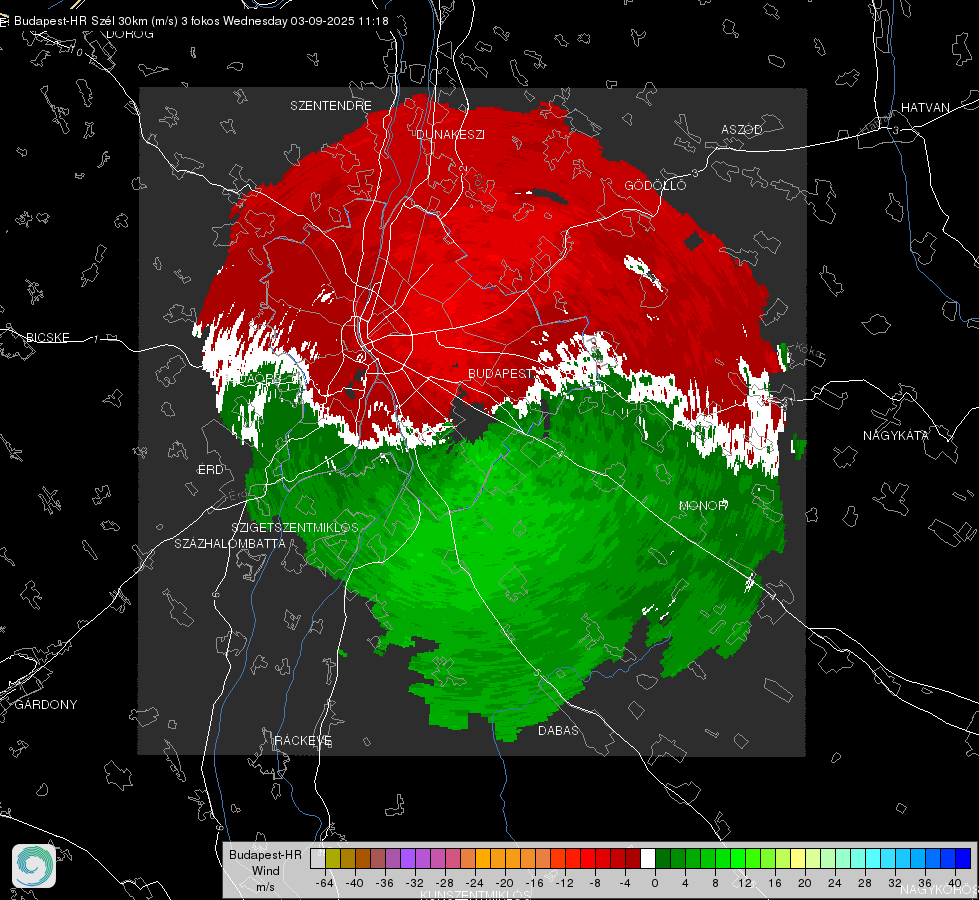The image size is (979, 900).
Task: Click the ASZÓD map label
Action: [742, 129]
